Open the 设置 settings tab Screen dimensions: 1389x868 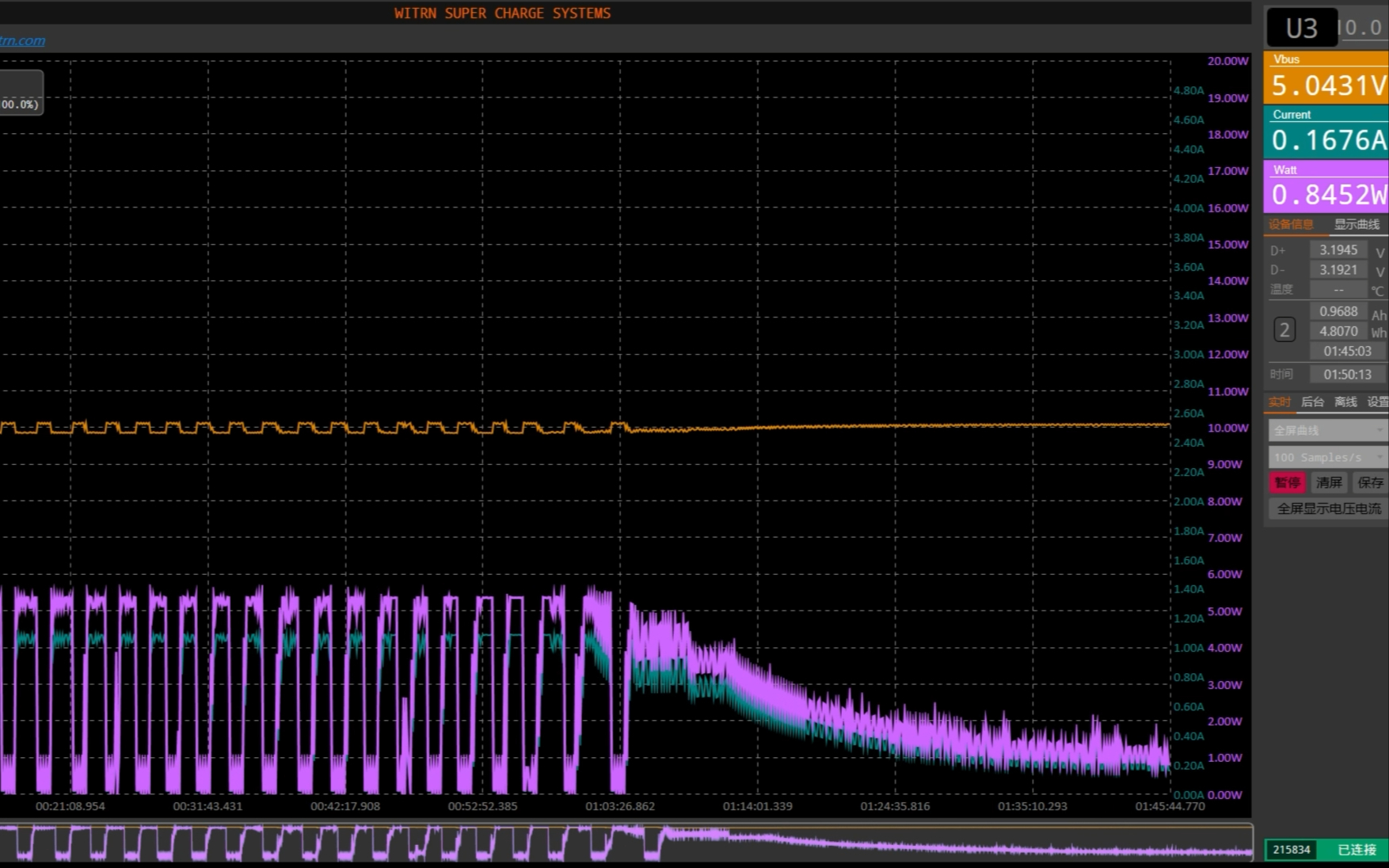(1376, 402)
